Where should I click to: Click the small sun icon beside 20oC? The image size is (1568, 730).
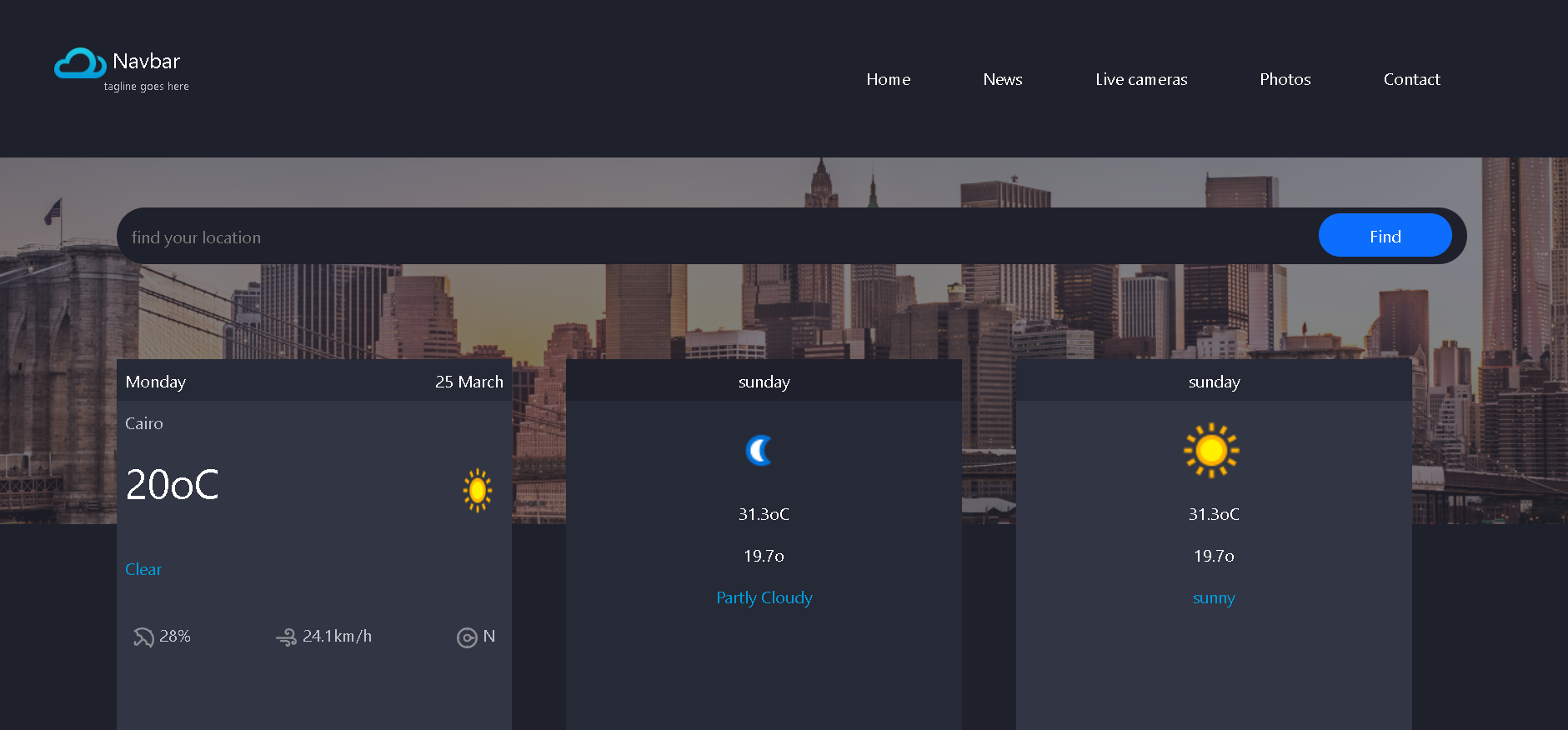point(478,490)
